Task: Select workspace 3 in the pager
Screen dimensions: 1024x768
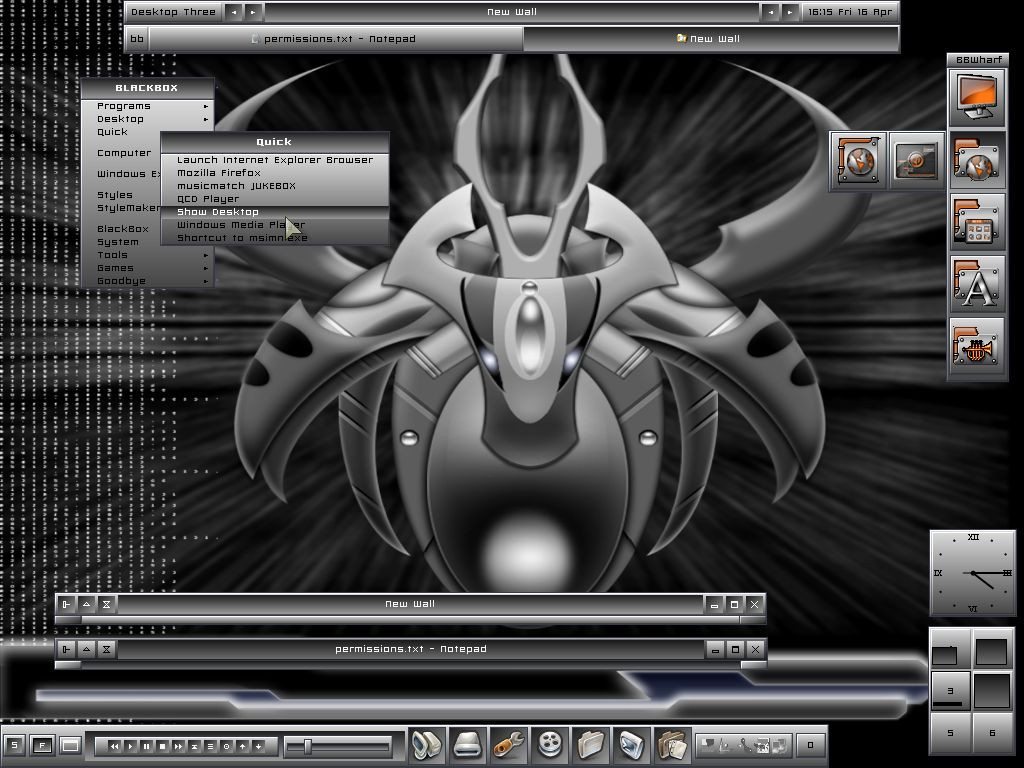Action: click(950, 691)
